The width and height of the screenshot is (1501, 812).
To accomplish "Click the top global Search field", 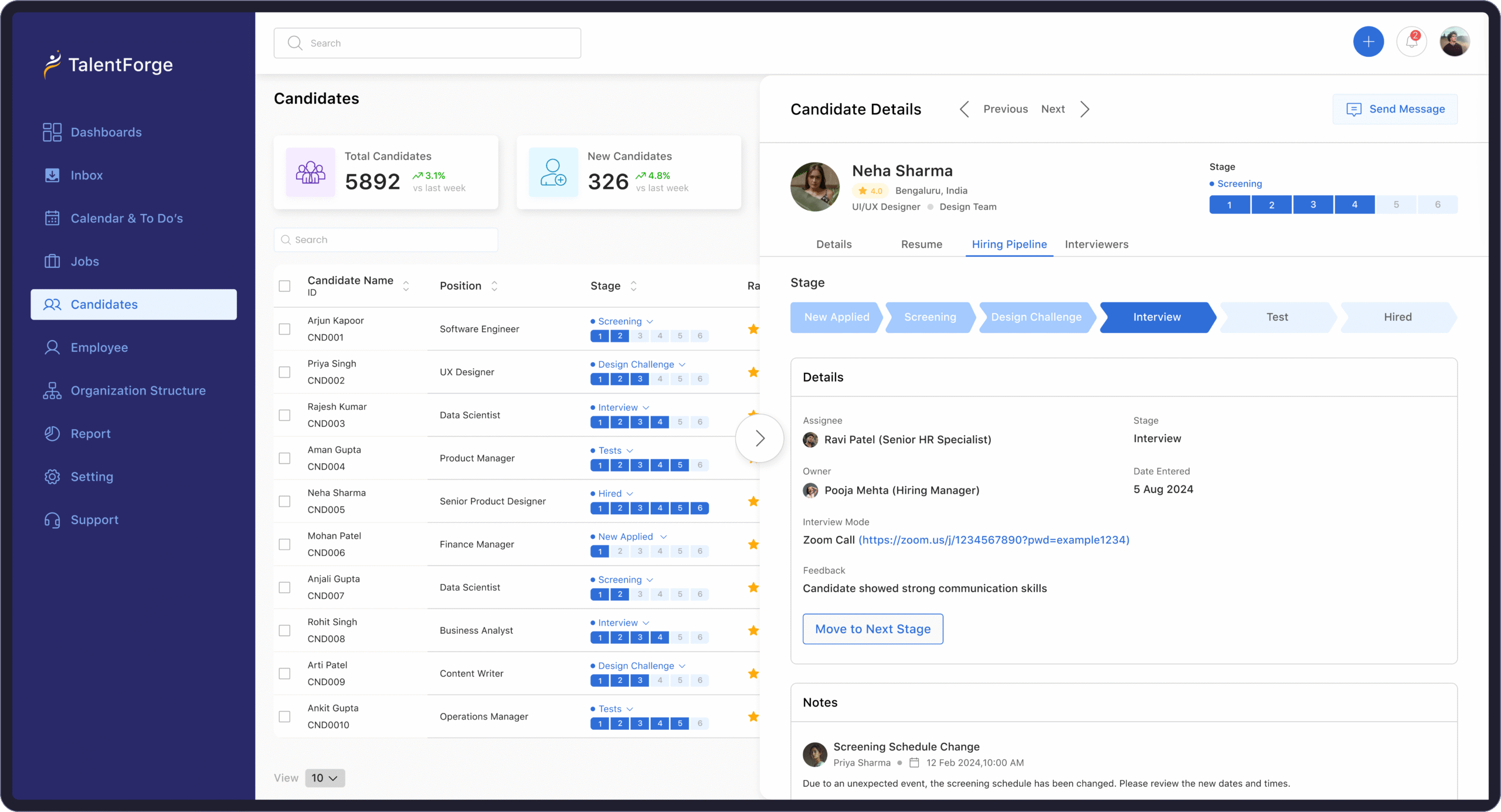I will (x=427, y=43).
